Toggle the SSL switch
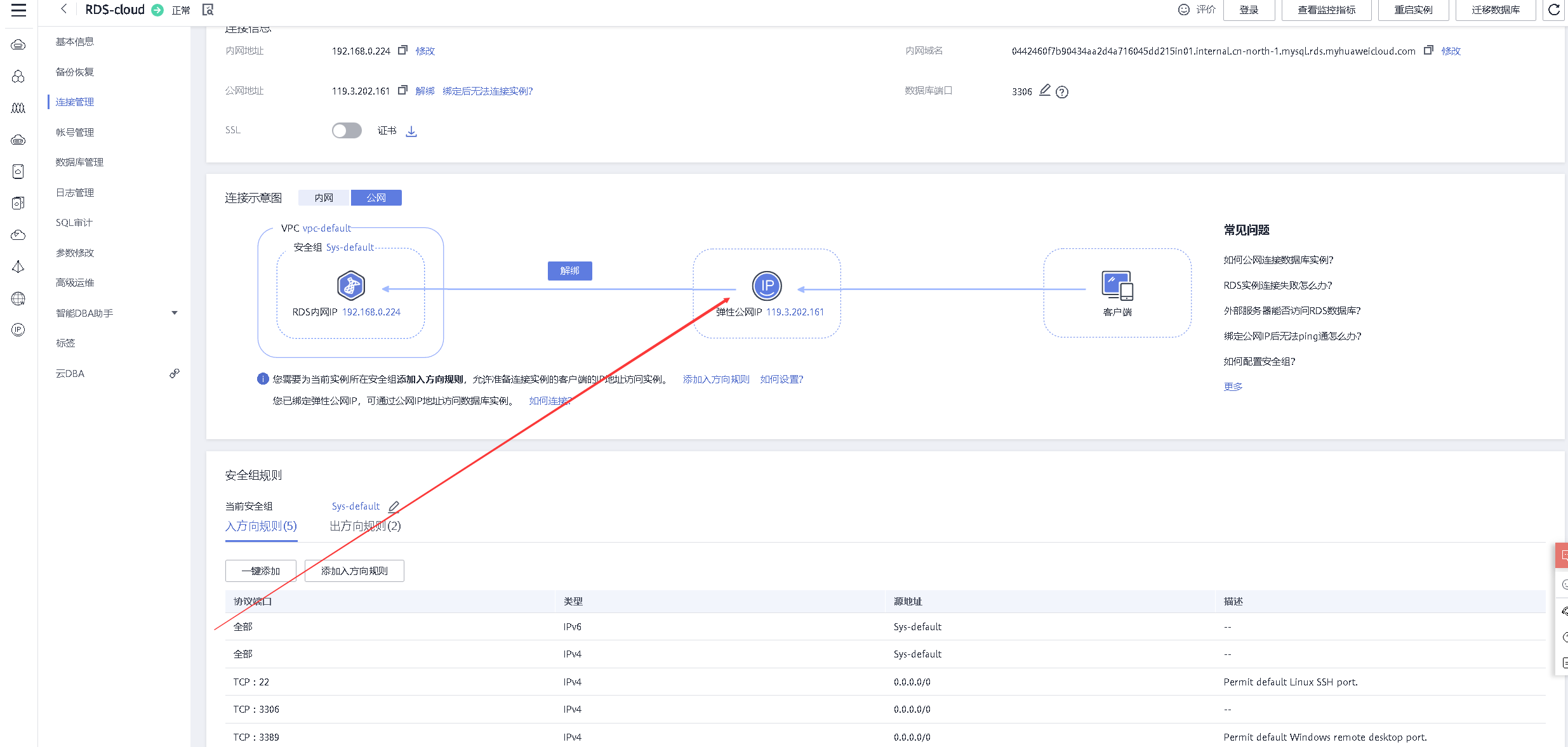The width and height of the screenshot is (1568, 747). tap(347, 130)
